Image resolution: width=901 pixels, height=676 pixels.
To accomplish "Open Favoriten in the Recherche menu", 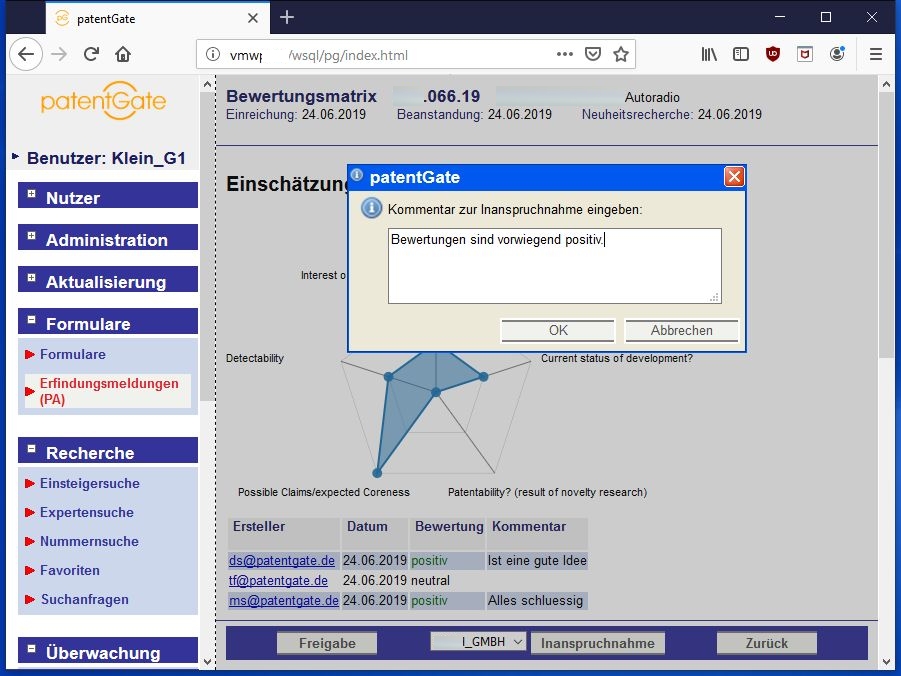I will (x=70, y=570).
